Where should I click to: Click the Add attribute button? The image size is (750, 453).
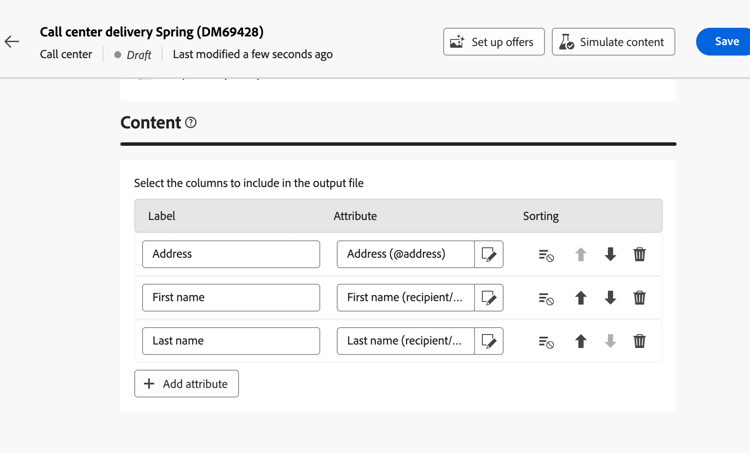tap(187, 384)
